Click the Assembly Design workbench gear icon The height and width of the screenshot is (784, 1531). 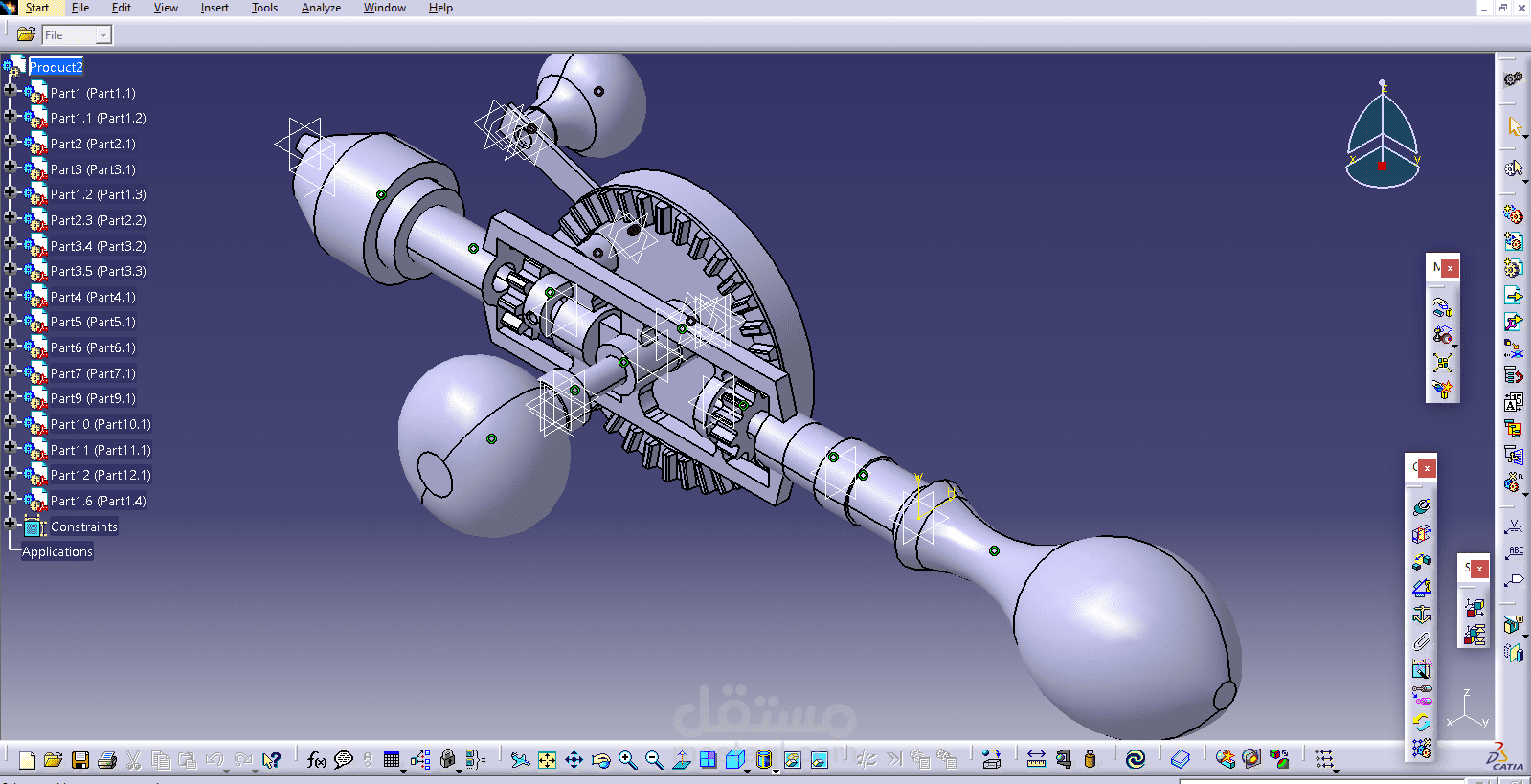tap(1513, 78)
